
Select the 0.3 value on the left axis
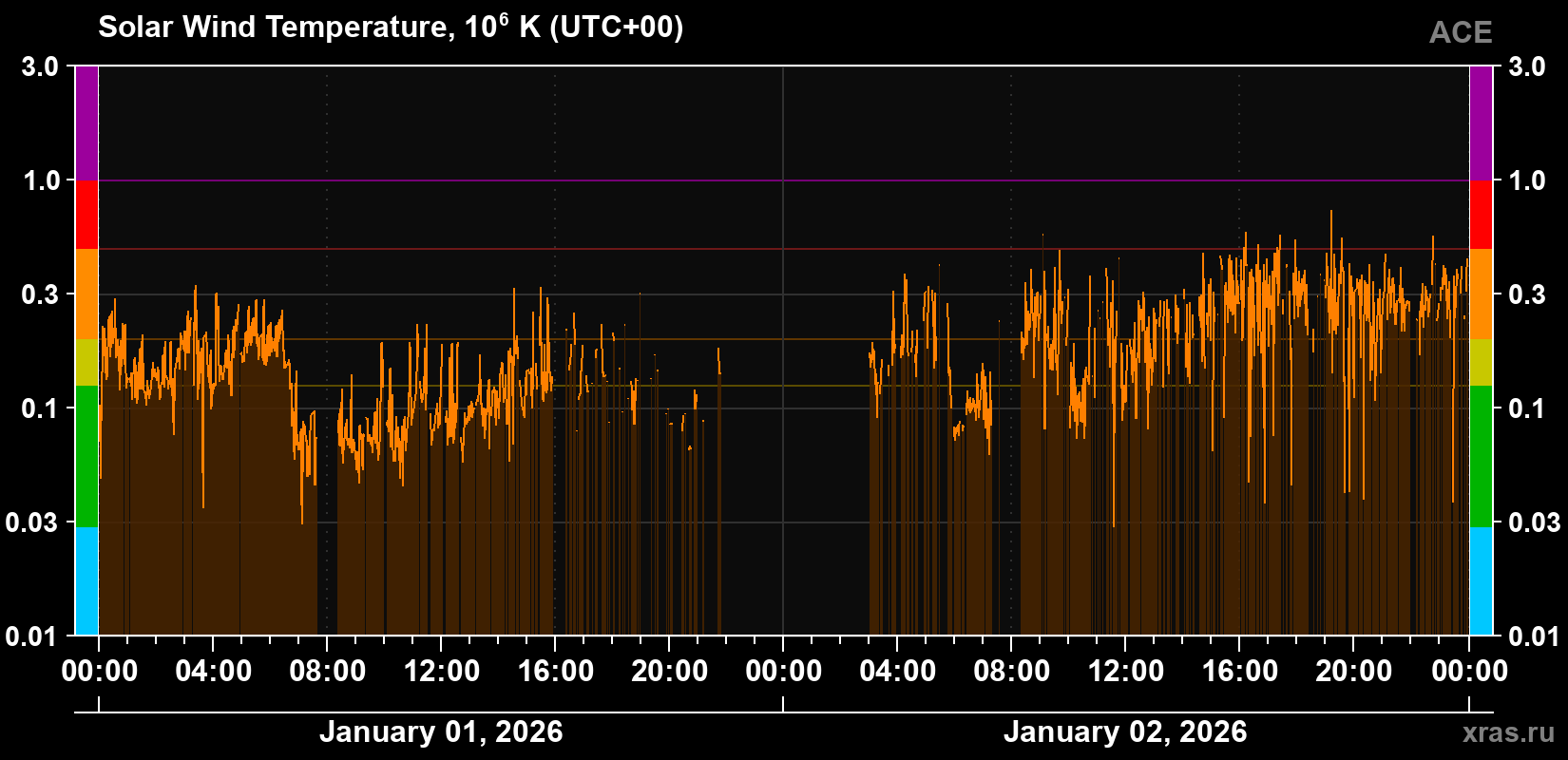coord(40,294)
